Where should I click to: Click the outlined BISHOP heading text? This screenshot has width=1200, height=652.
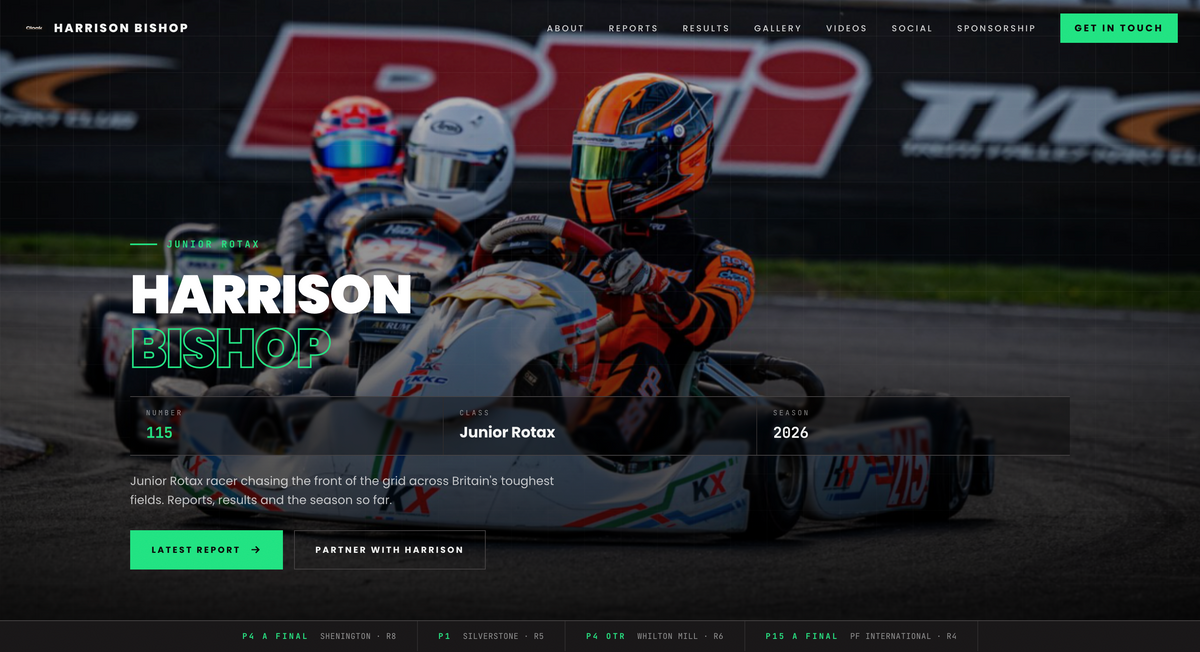[x=231, y=348]
